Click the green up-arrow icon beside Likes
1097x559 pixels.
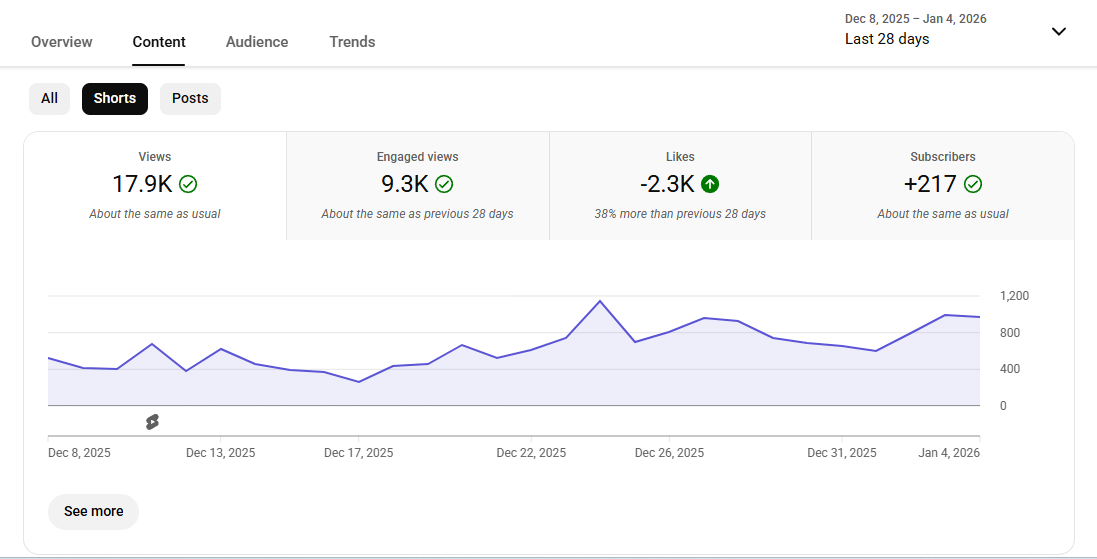point(710,184)
